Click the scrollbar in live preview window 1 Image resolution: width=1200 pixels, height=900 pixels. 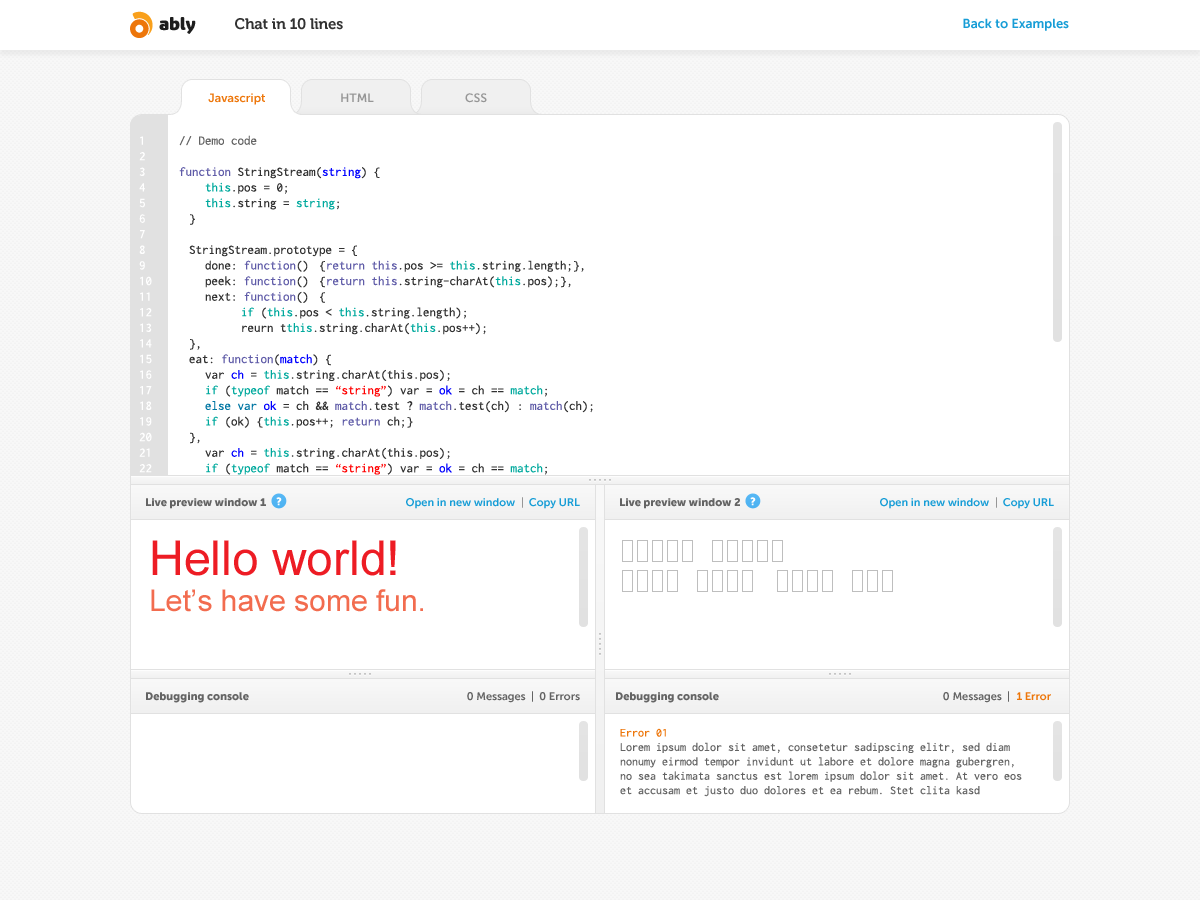[x=583, y=577]
